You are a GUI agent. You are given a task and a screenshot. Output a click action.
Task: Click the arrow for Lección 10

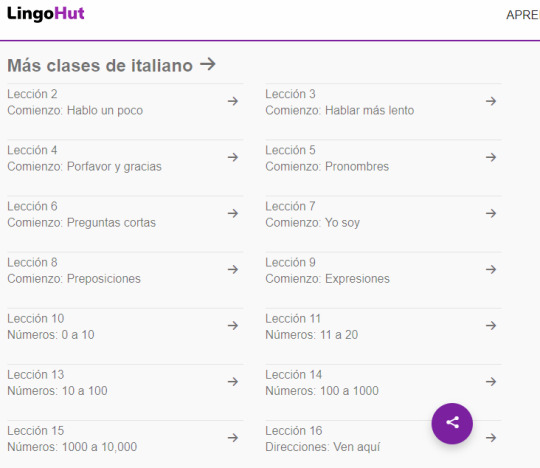click(233, 325)
